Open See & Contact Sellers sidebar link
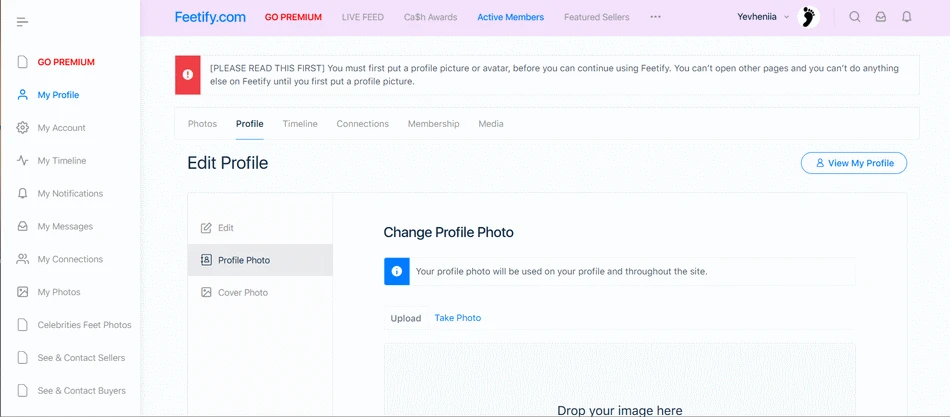The height and width of the screenshot is (417, 950). click(81, 358)
